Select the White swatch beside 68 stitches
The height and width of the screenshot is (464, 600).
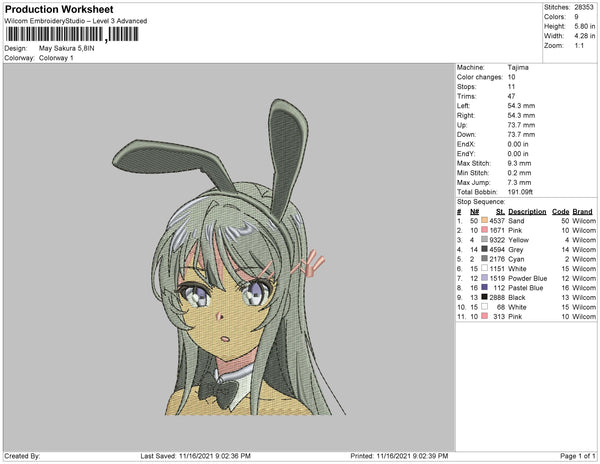(x=484, y=307)
